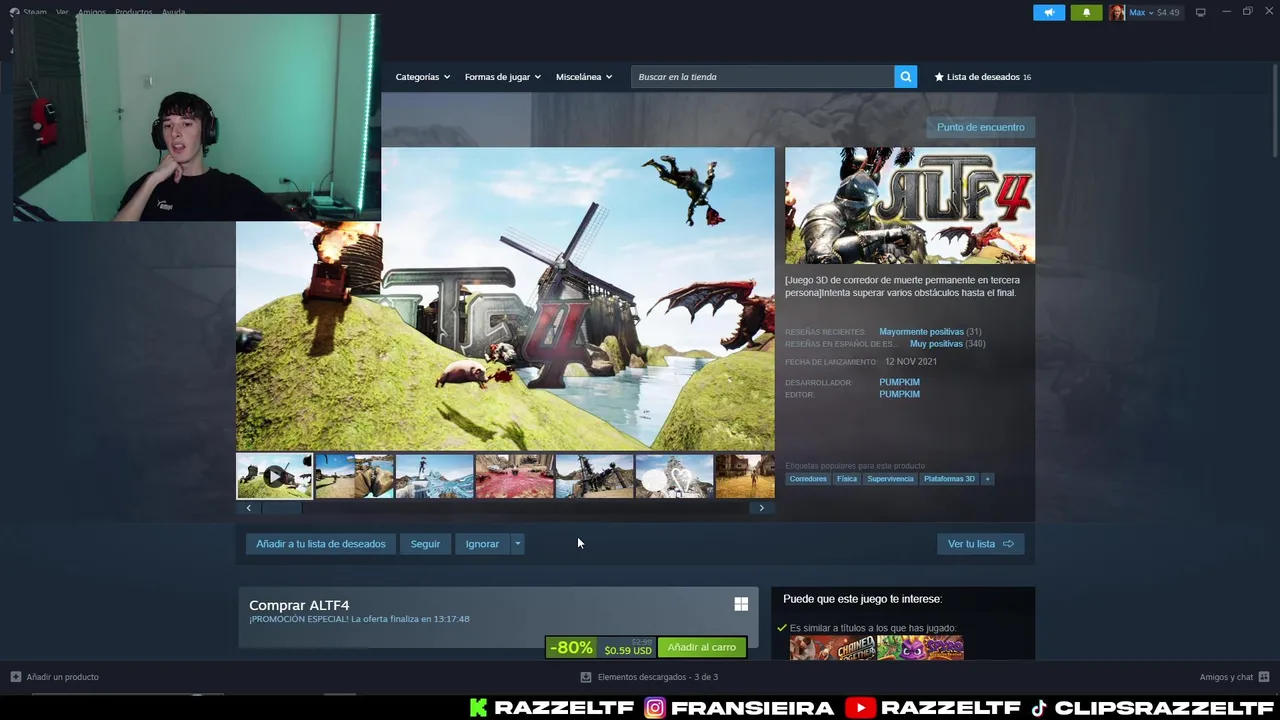
Task: Open the Steam menu in the title bar
Action: click(35, 12)
